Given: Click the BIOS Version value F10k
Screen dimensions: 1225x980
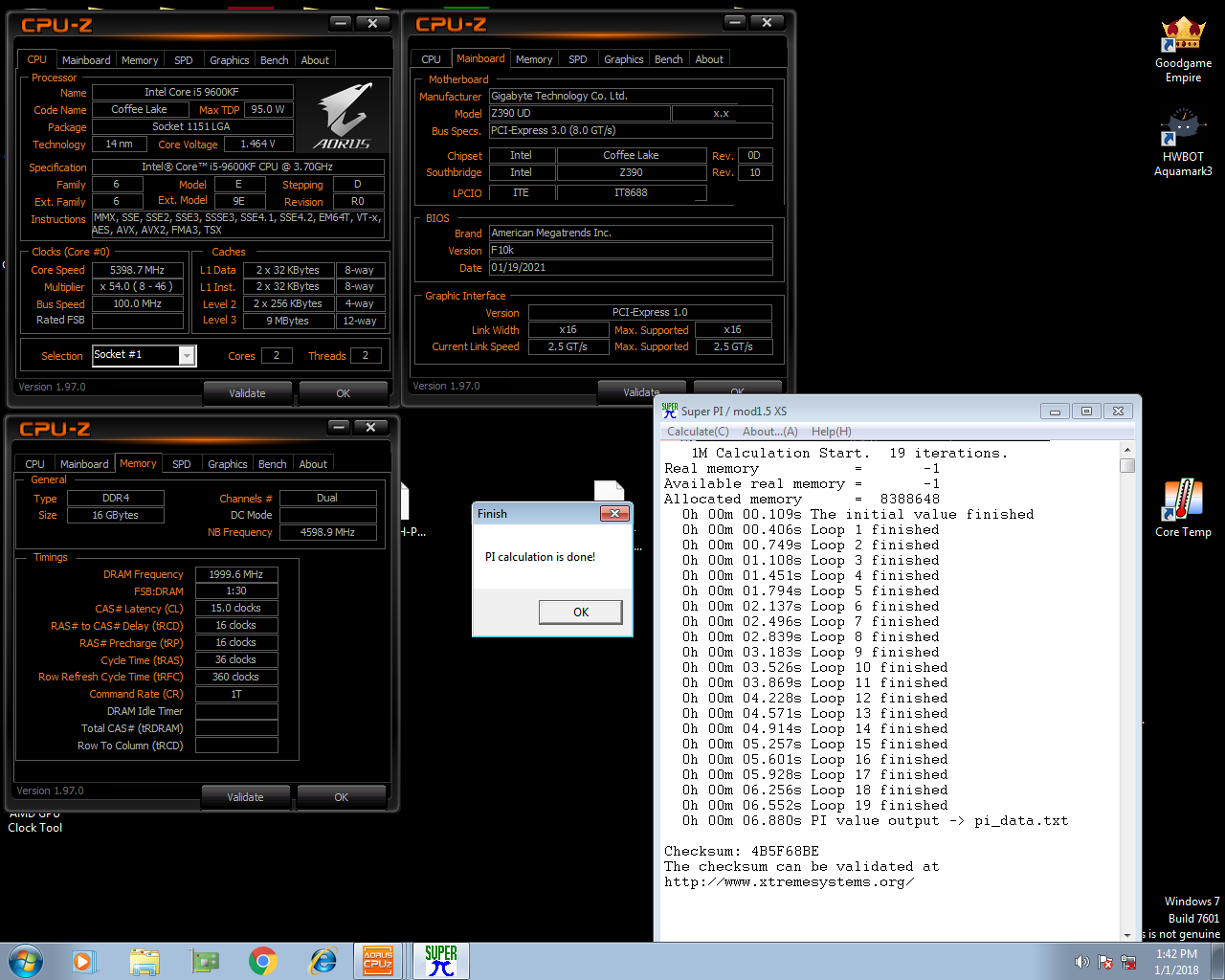Looking at the screenshot, I should (631, 250).
